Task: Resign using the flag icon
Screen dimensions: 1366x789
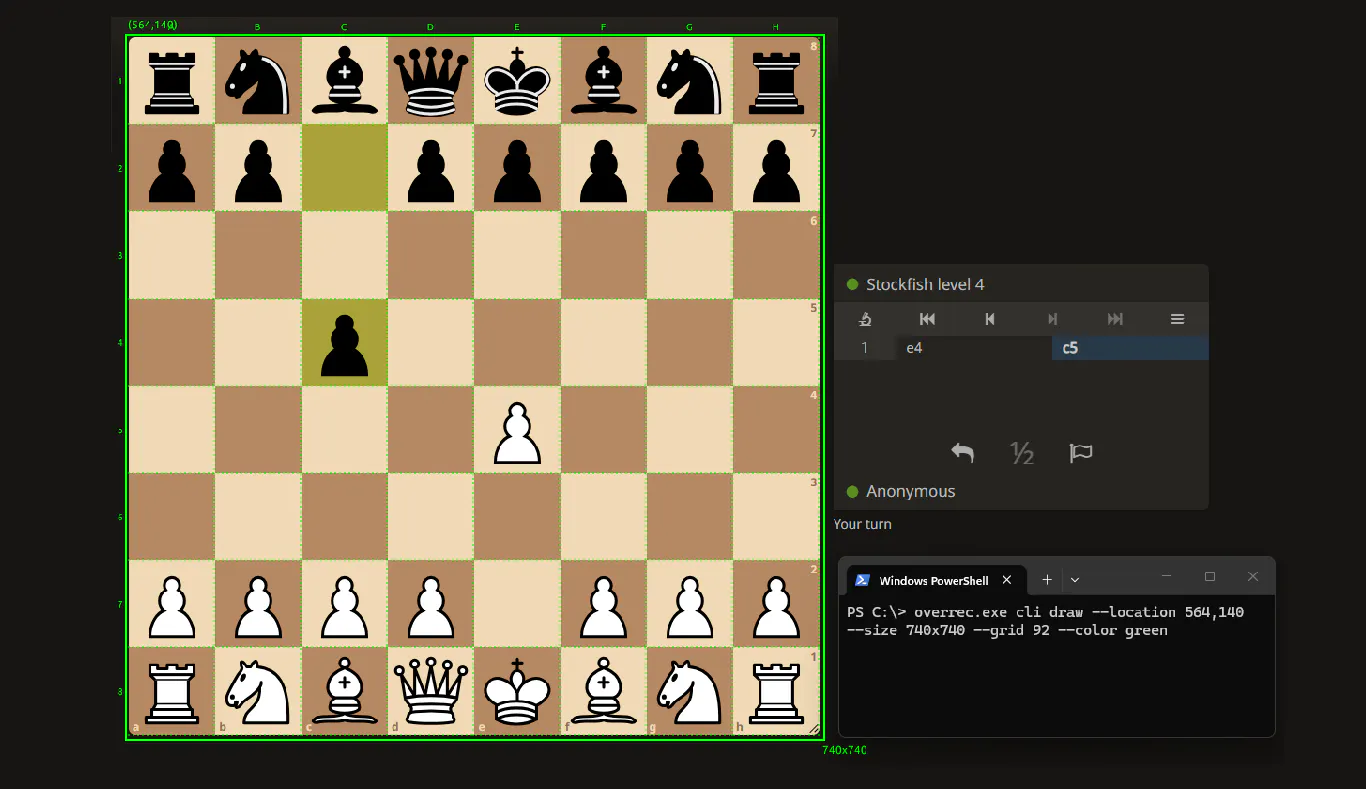Action: coord(1081,453)
